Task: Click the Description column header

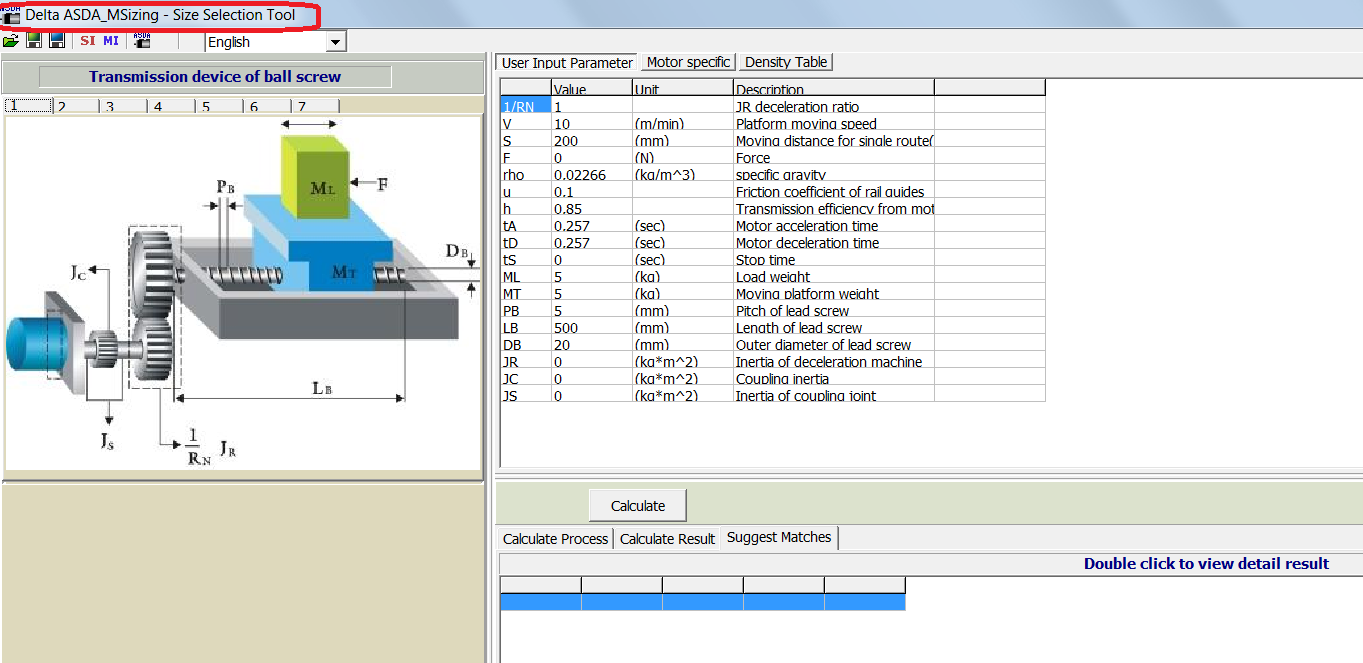Action: click(x=834, y=88)
